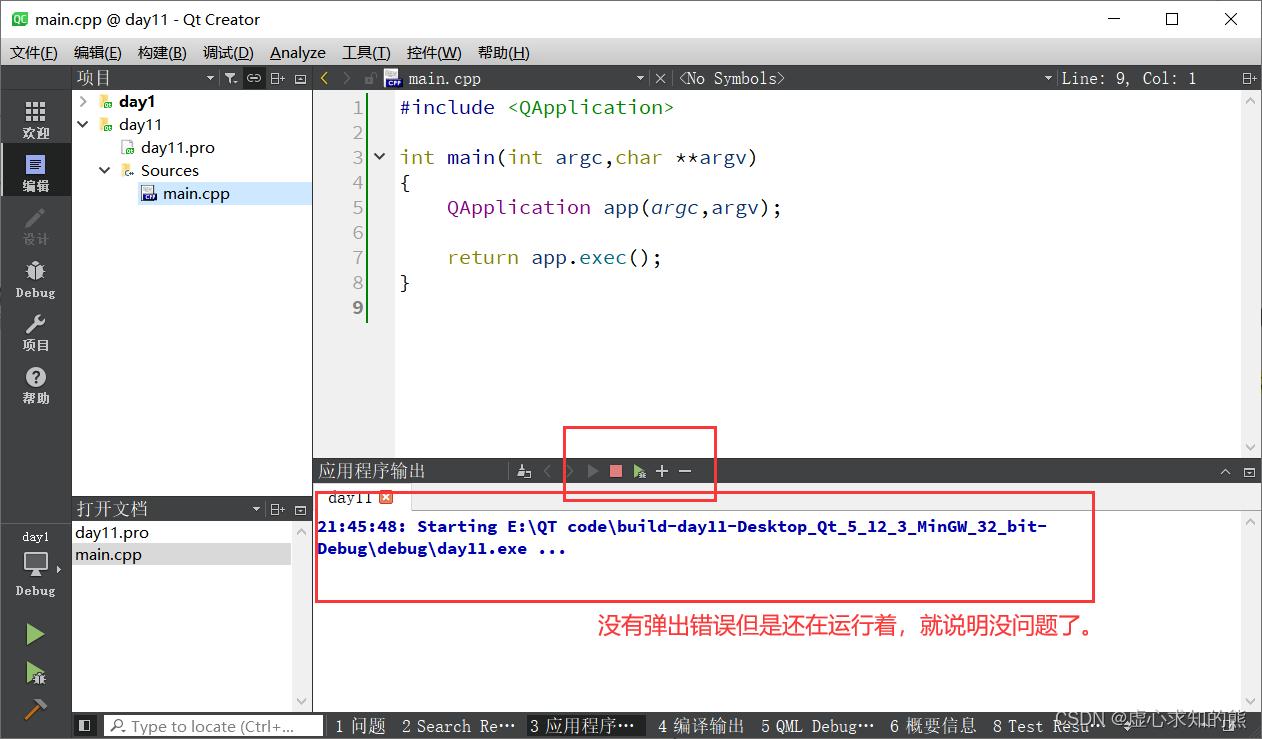1262x739 pixels.
Task: Expand the day1 project node
Action: coord(83,101)
